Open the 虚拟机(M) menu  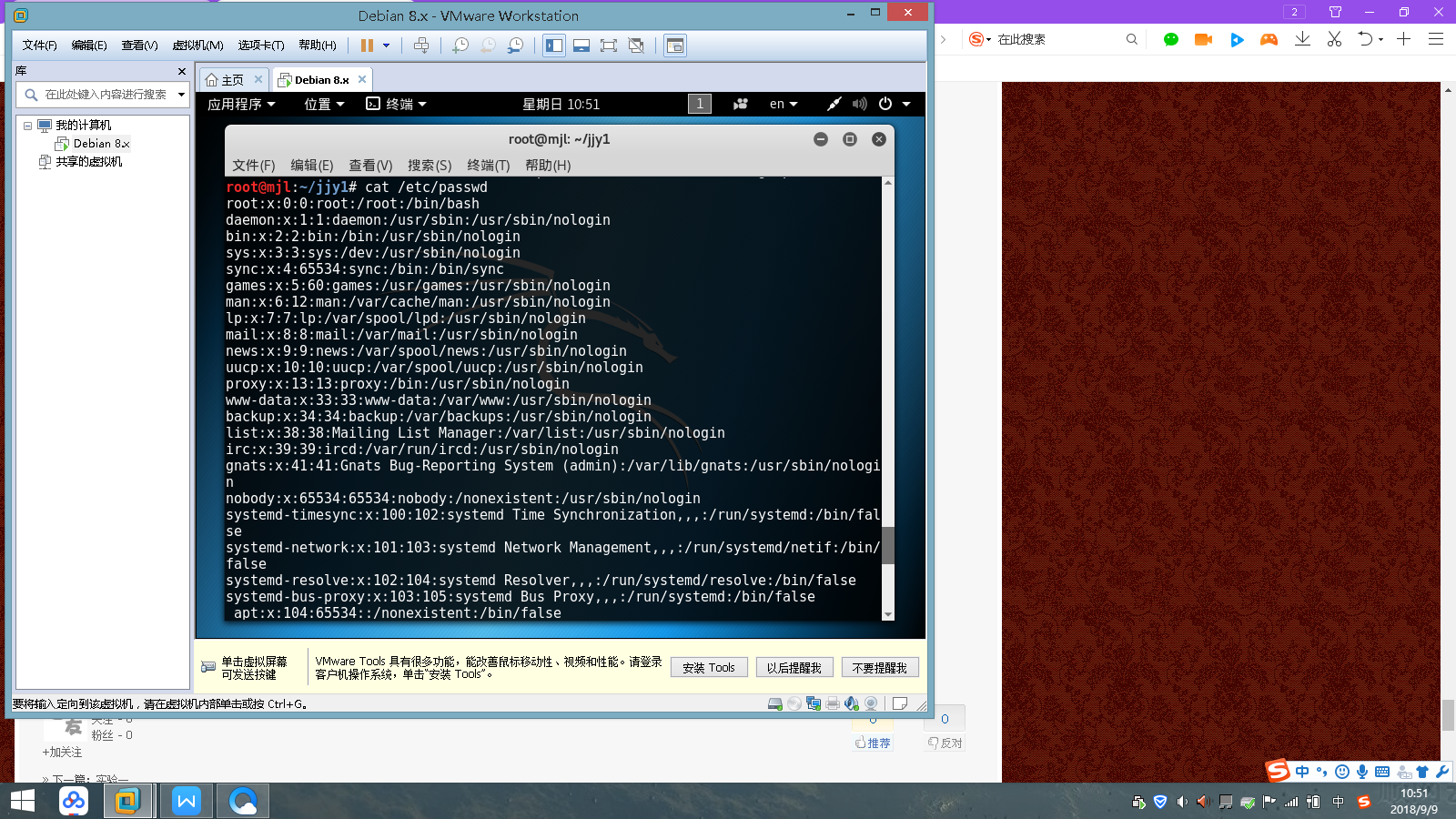tap(197, 45)
